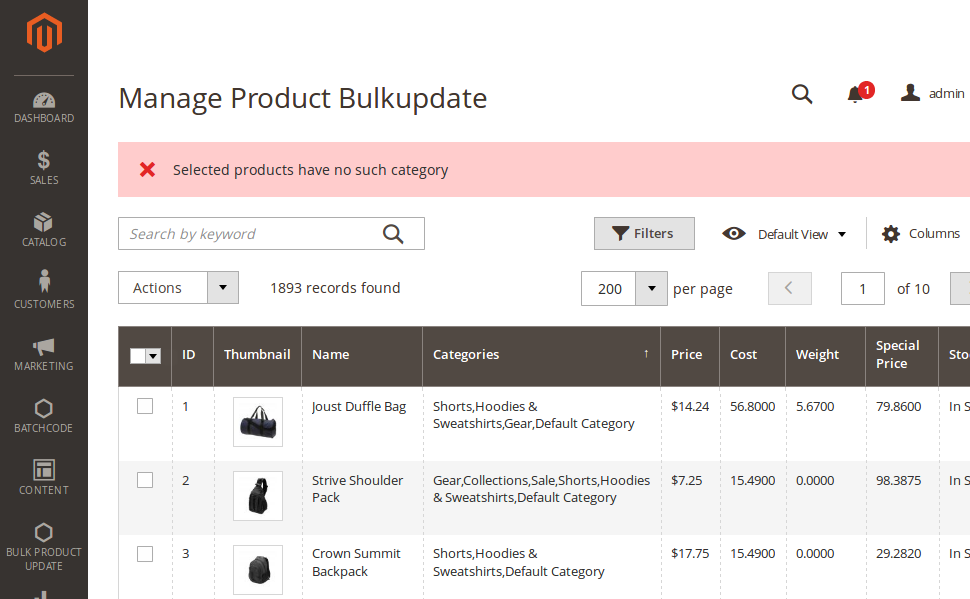Click the Filters button
The width and height of the screenshot is (970, 599).
(x=644, y=234)
